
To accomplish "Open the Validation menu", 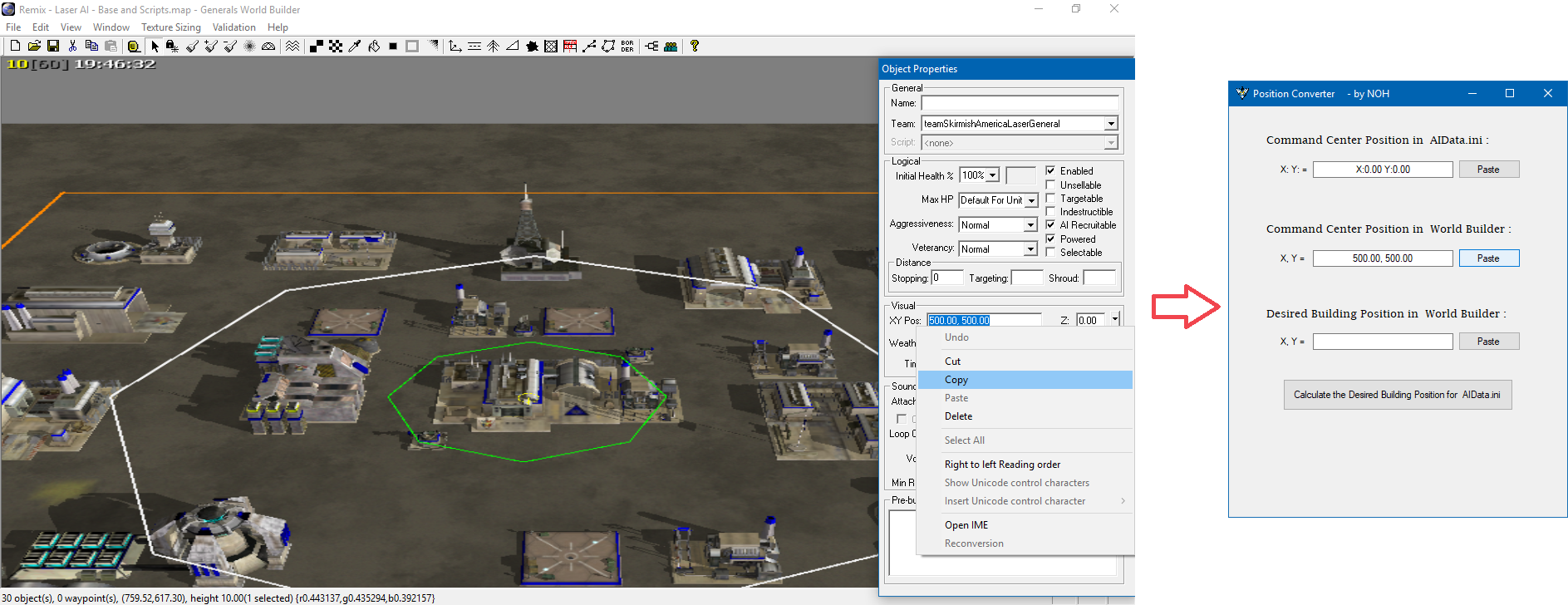I will click(233, 27).
